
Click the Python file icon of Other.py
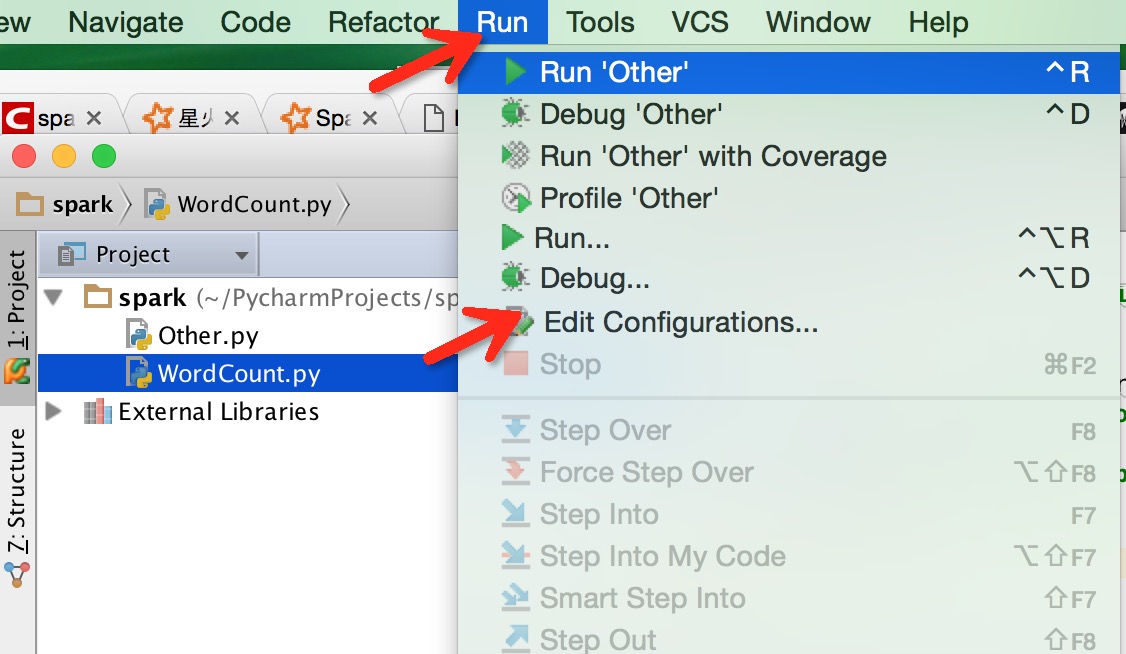coord(138,335)
